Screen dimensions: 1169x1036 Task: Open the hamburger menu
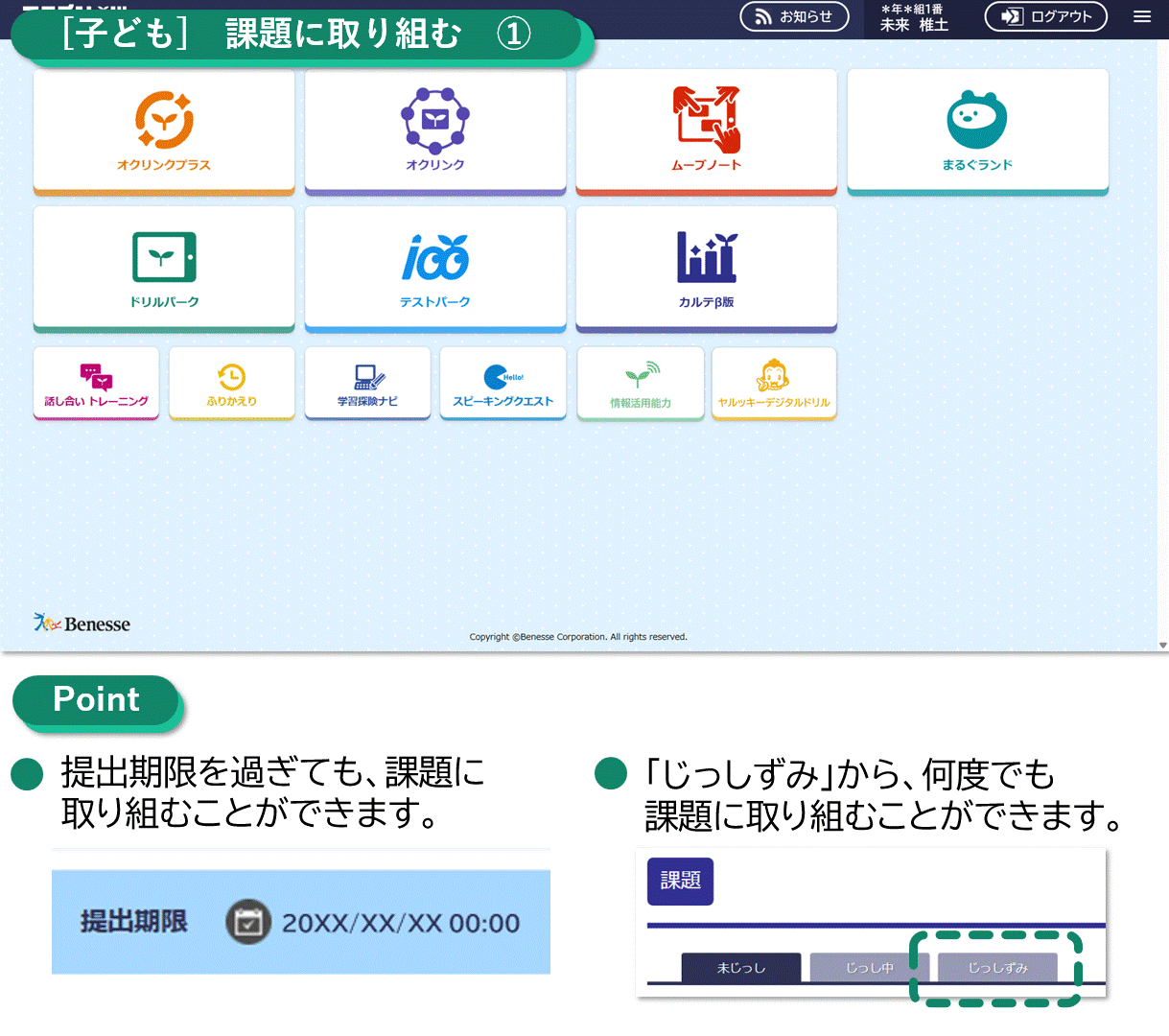(1142, 16)
